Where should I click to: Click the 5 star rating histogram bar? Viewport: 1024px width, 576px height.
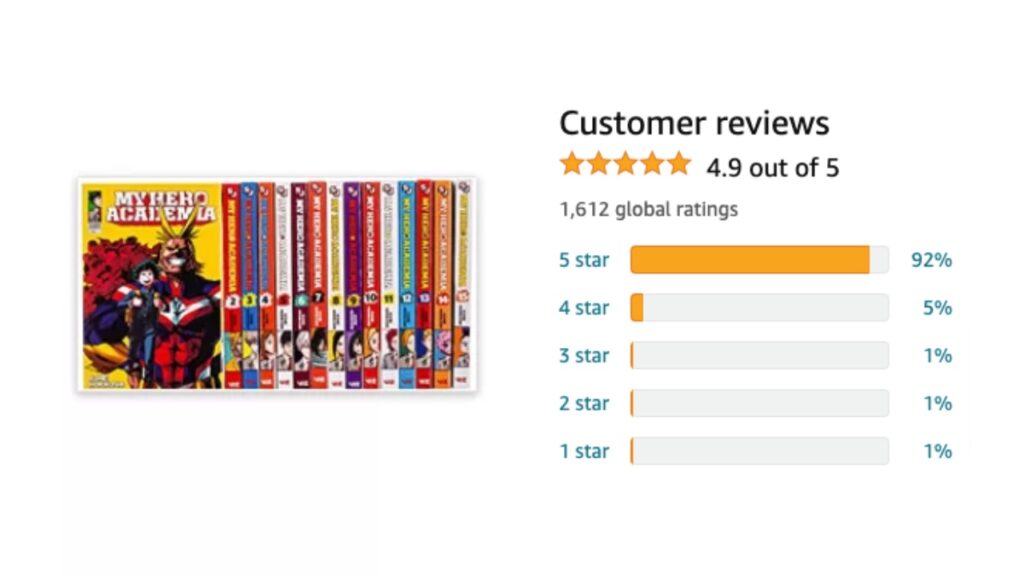coord(759,260)
